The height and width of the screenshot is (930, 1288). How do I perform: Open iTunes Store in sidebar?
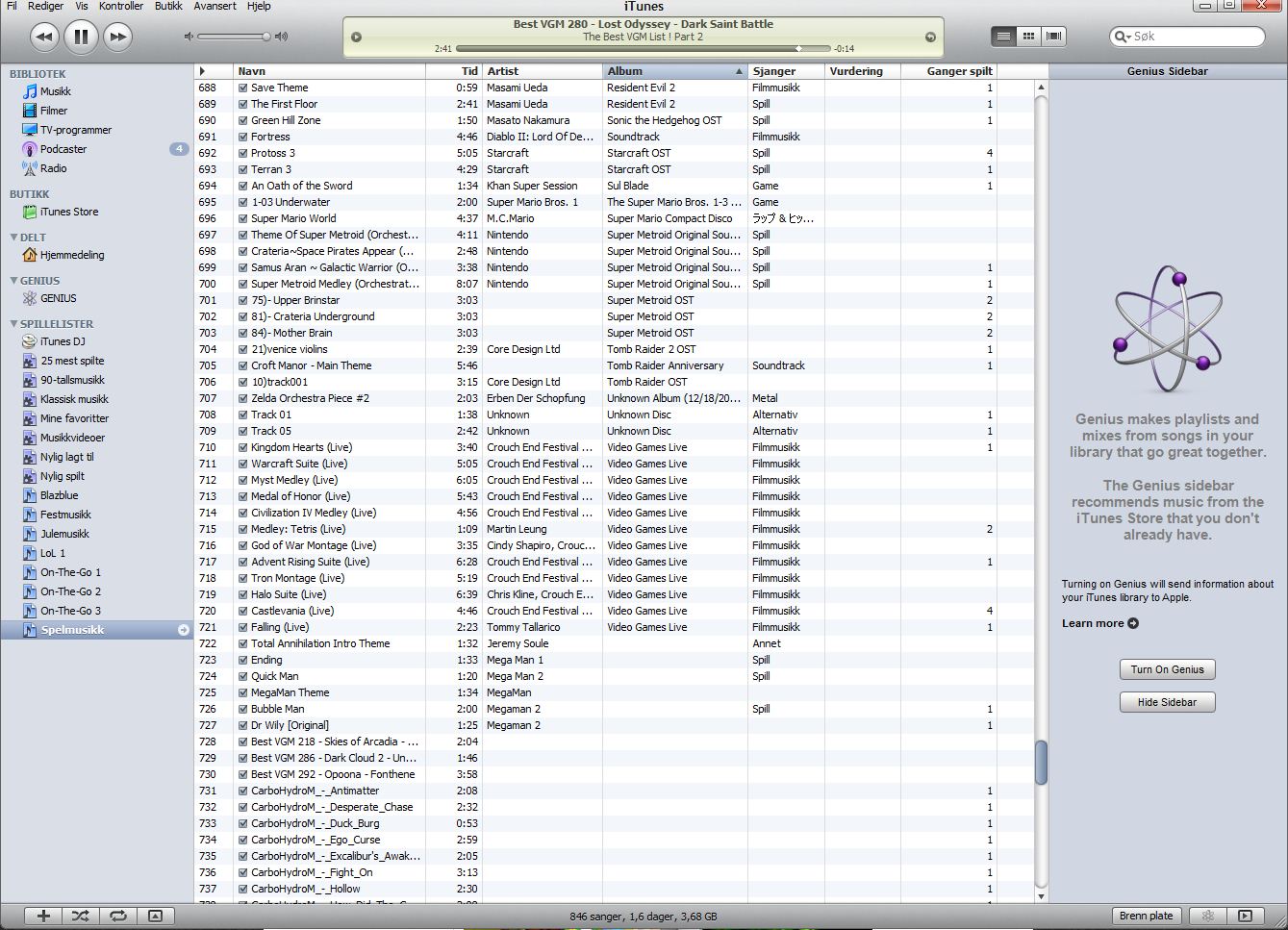(x=68, y=212)
